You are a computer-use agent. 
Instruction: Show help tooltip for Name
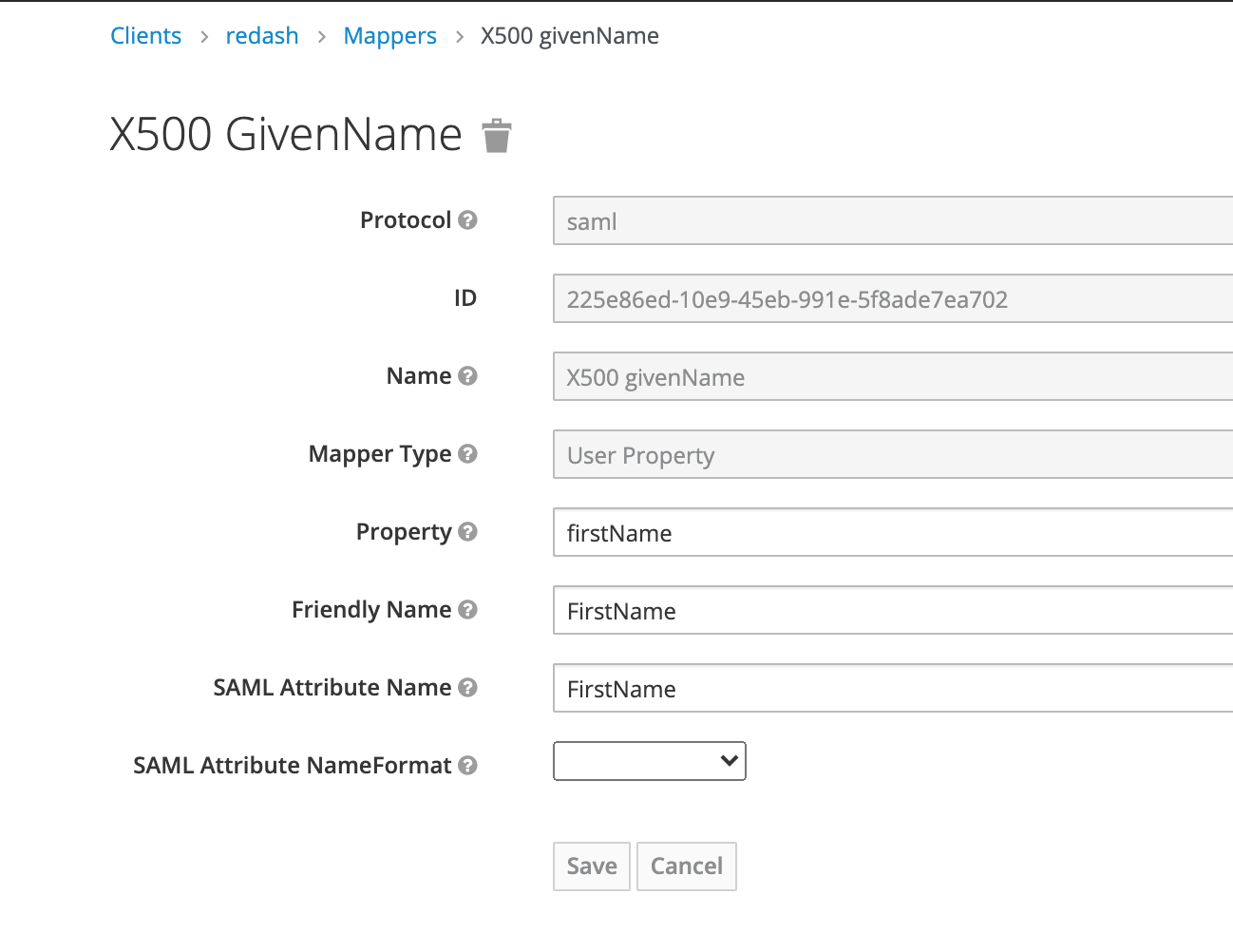click(467, 375)
